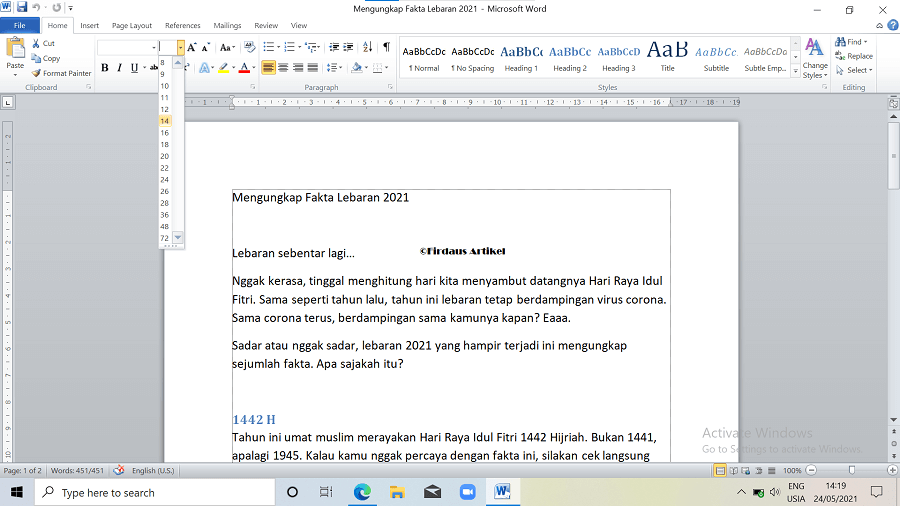Viewport: 900px width, 506px height.
Task: Cut the selected text
Action: 44,43
